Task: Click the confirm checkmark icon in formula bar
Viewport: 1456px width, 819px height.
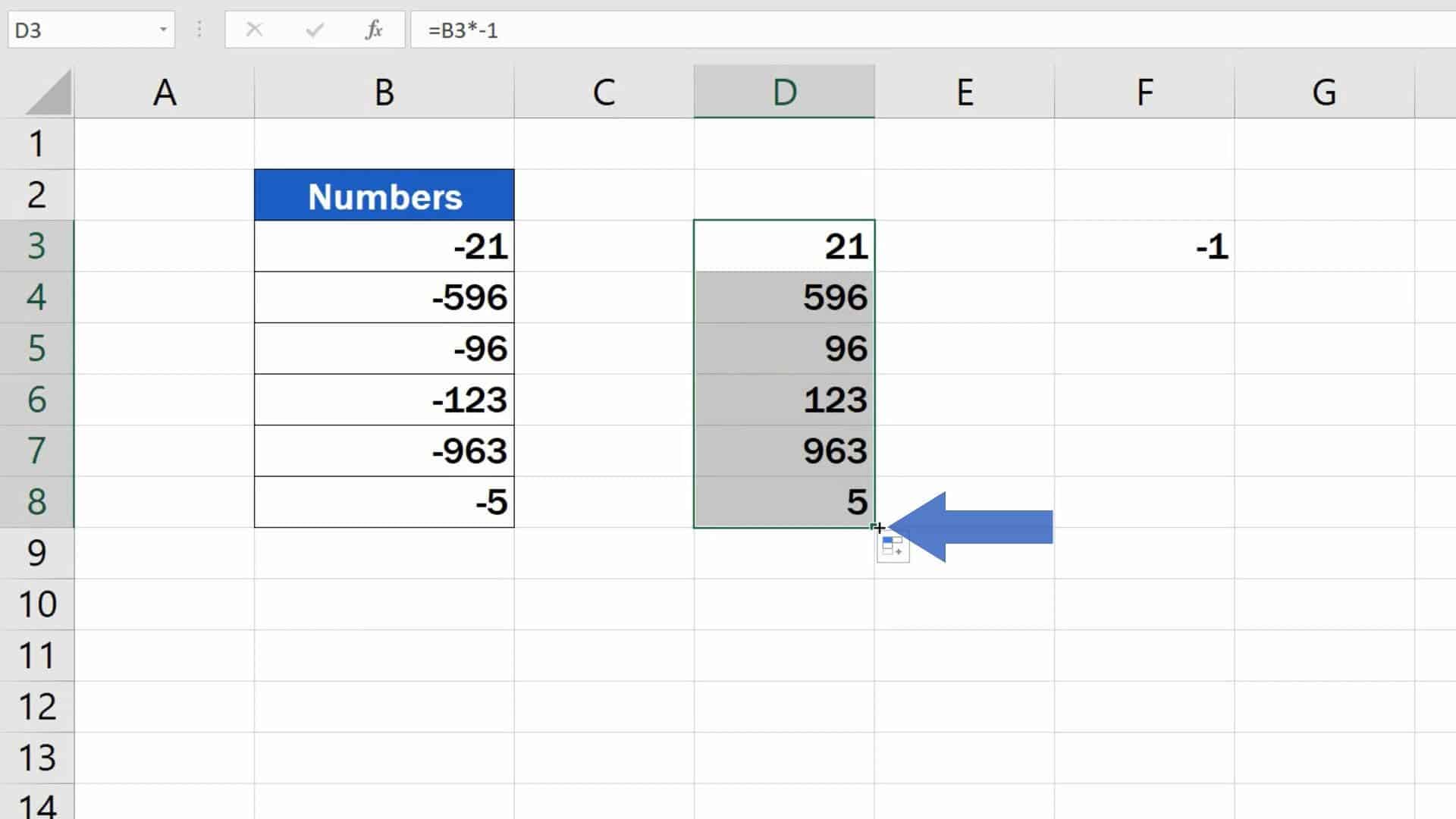Action: (315, 30)
